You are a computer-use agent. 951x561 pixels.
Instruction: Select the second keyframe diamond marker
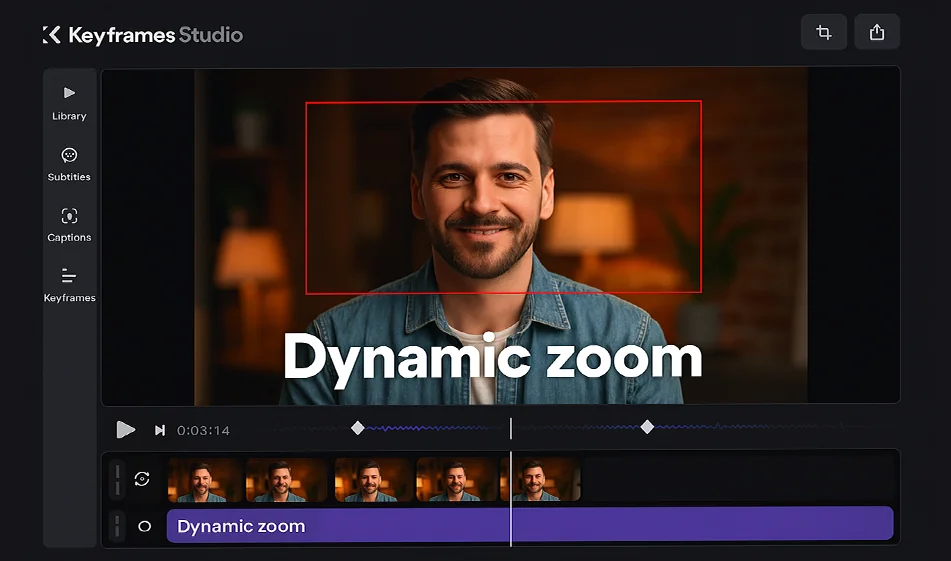click(647, 427)
